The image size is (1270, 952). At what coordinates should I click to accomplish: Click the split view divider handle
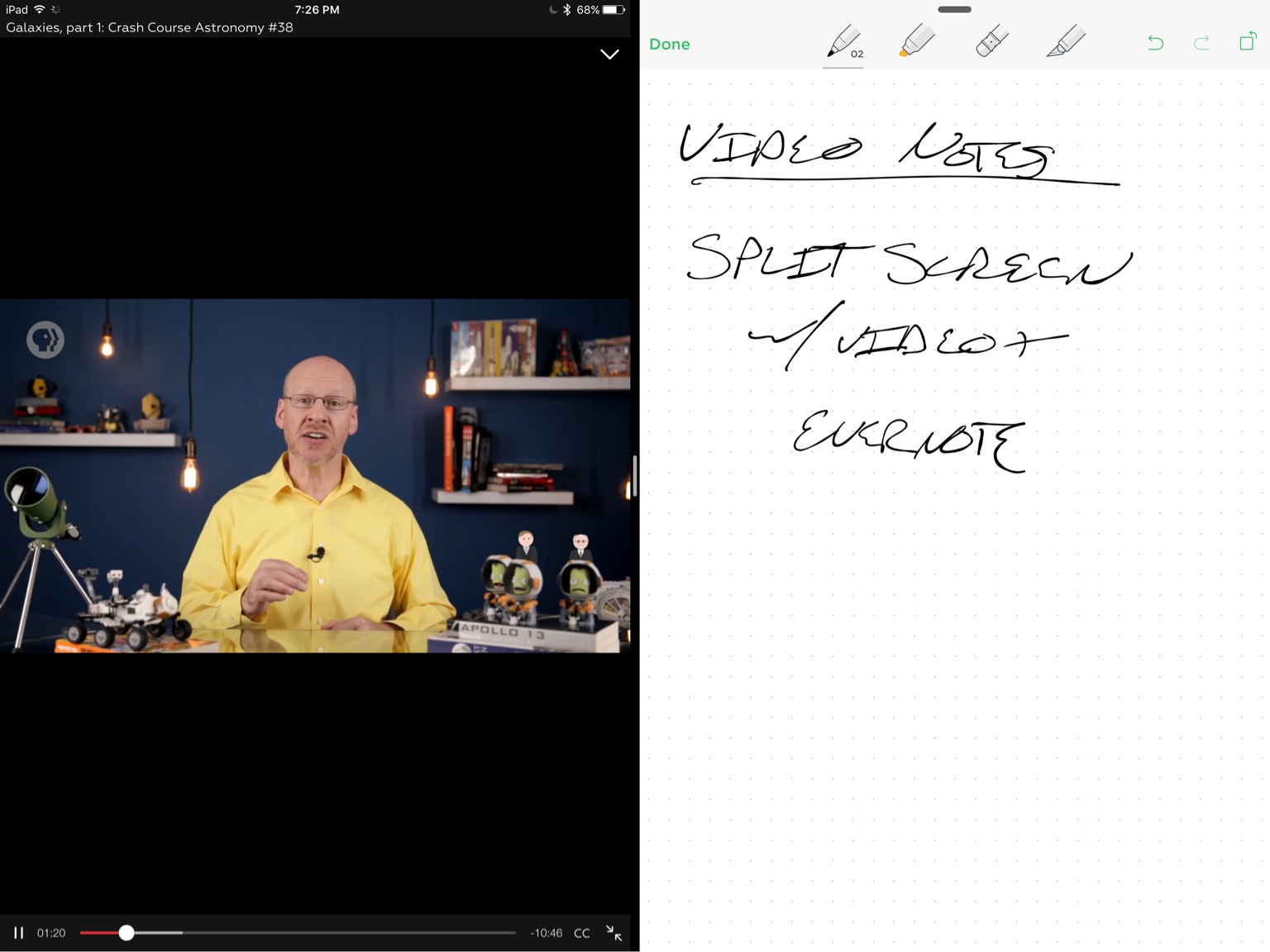[635, 476]
